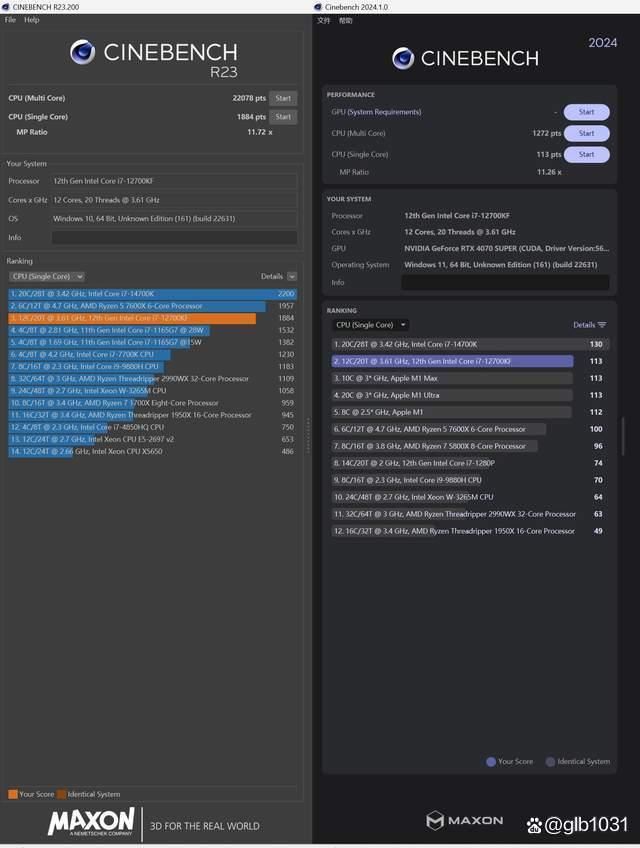
Task: Click Info input field in Cinebench 2024
Action: (505, 282)
